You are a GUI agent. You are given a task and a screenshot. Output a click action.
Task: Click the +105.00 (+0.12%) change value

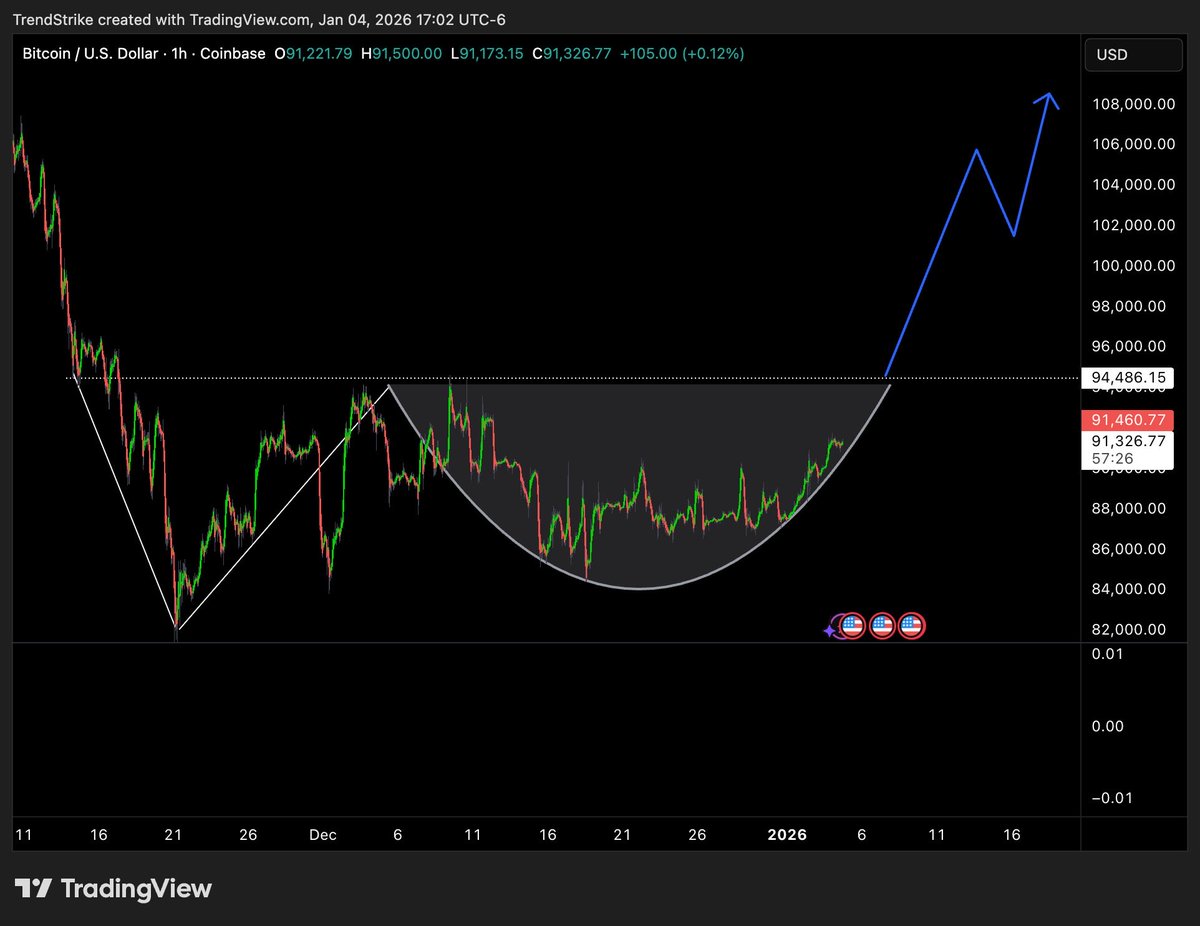[681, 54]
